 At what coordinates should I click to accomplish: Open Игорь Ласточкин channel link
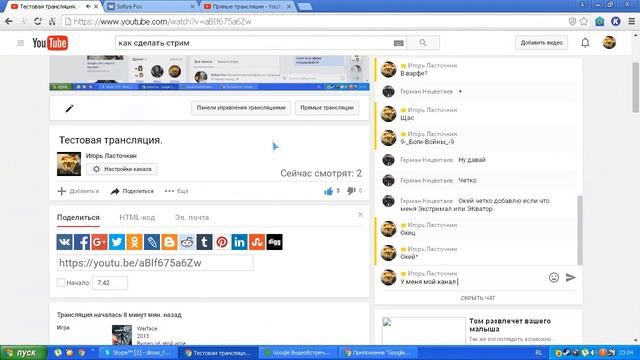[111, 156]
